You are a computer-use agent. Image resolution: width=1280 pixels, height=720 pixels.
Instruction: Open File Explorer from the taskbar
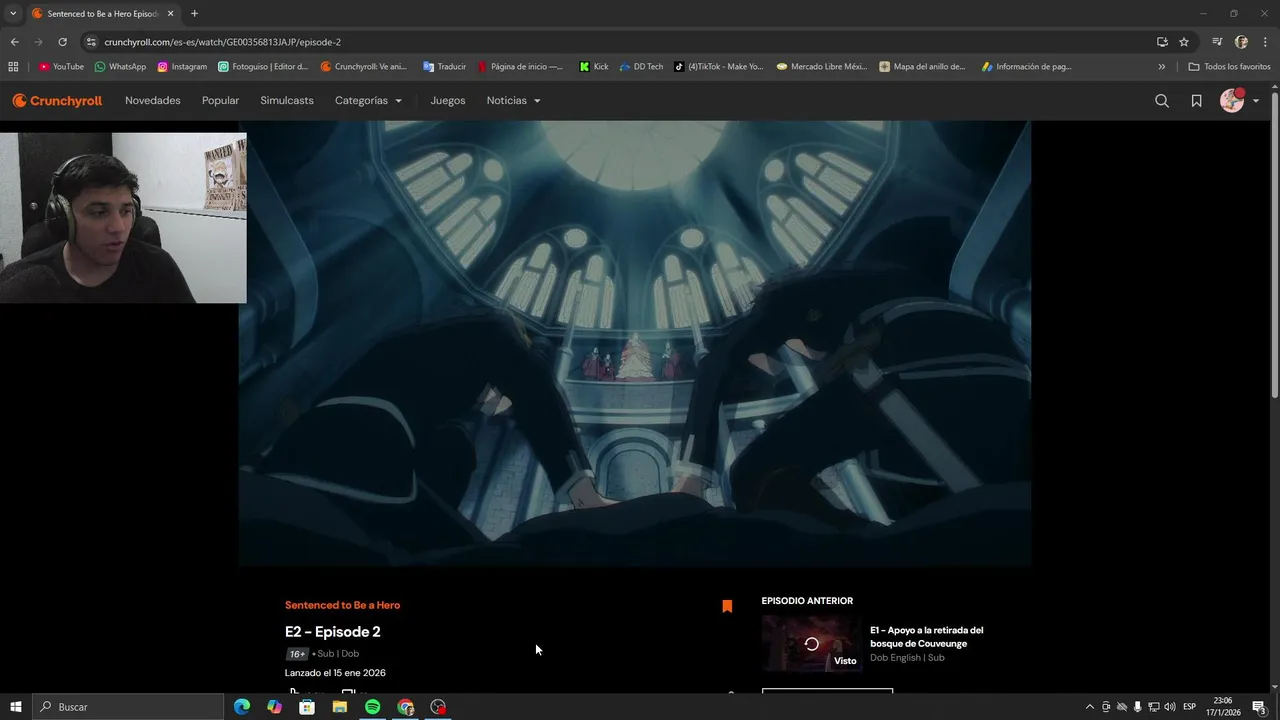tap(340, 707)
